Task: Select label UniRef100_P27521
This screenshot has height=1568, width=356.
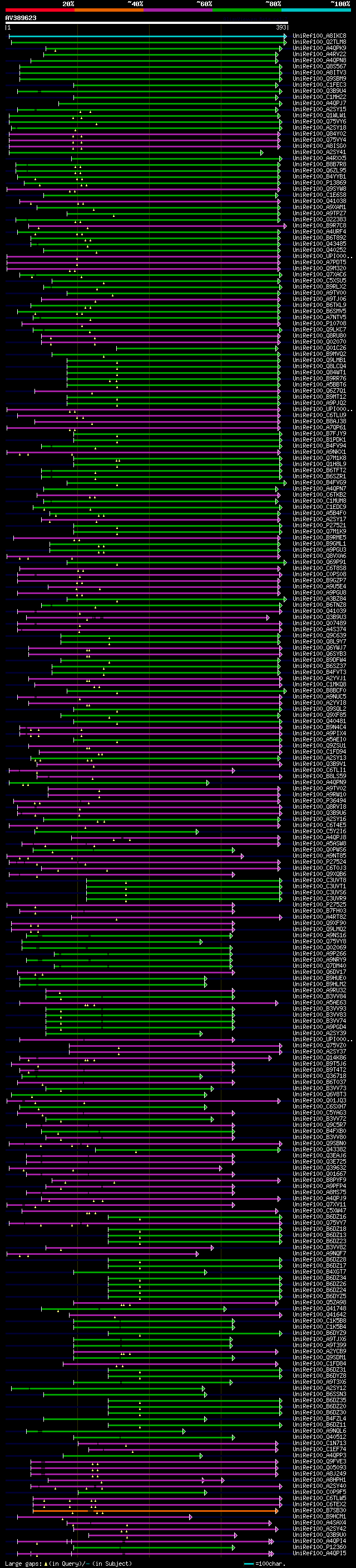Action: (319, 525)
